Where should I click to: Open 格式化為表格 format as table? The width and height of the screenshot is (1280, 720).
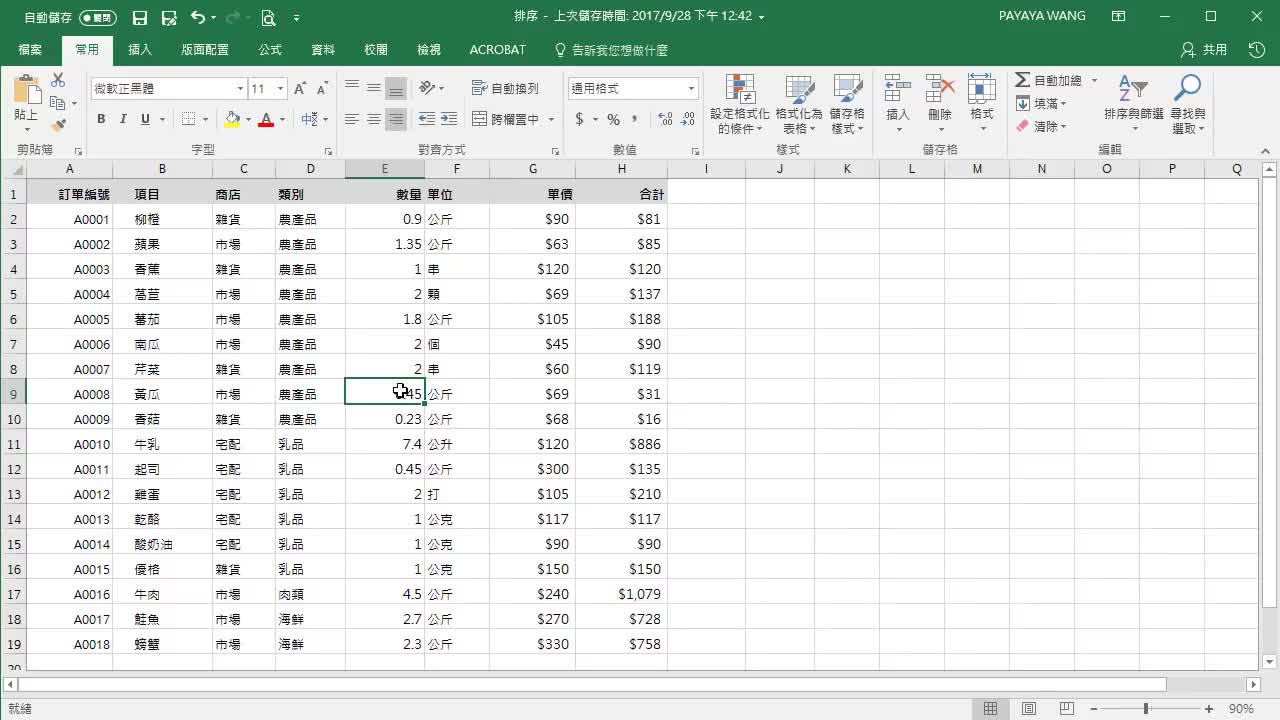click(x=799, y=104)
